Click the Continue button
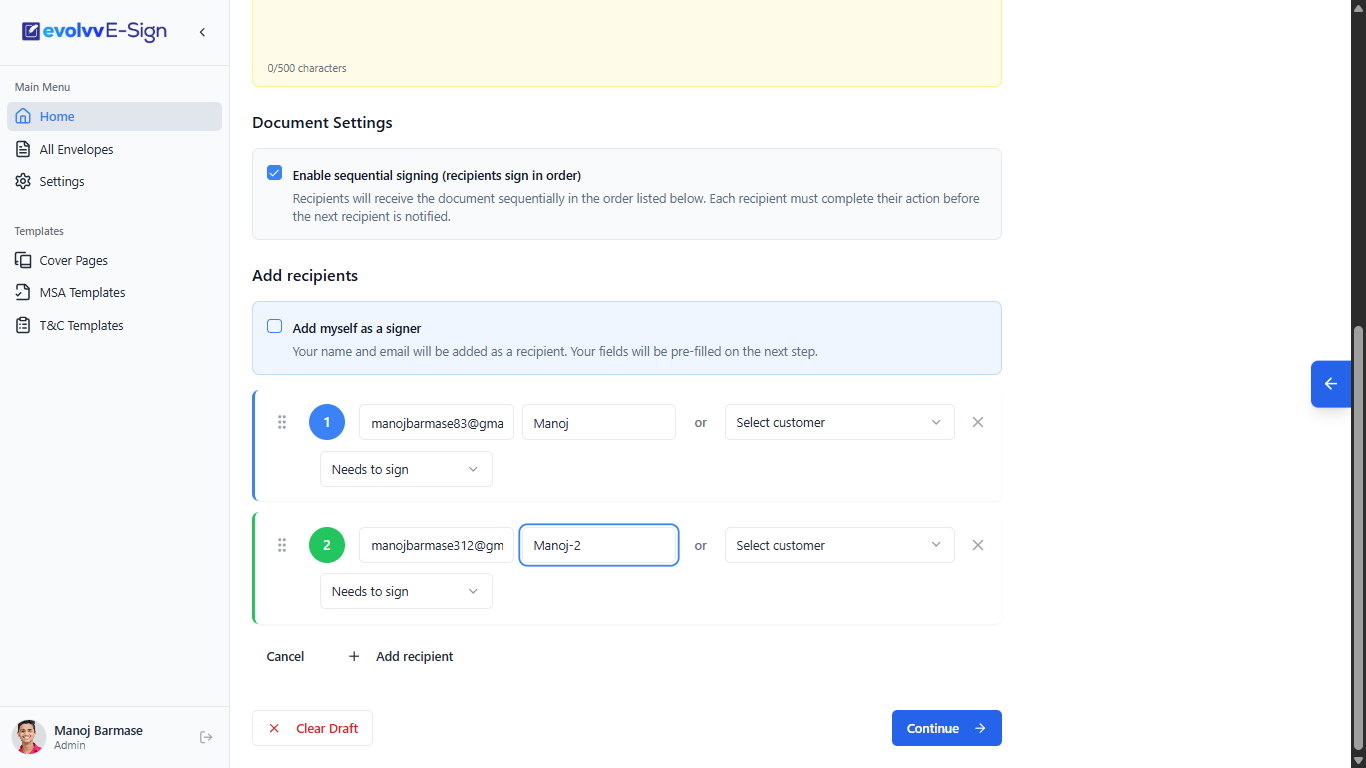 tap(947, 728)
